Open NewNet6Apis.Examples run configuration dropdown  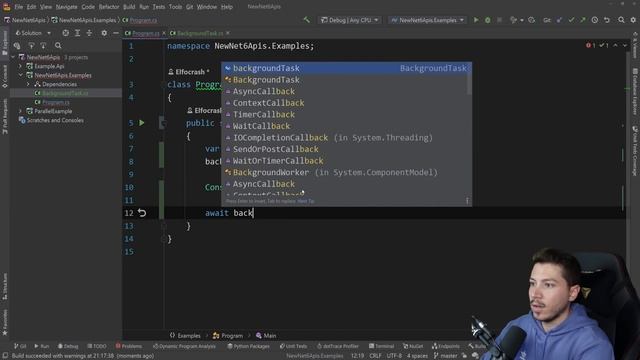(x=427, y=20)
